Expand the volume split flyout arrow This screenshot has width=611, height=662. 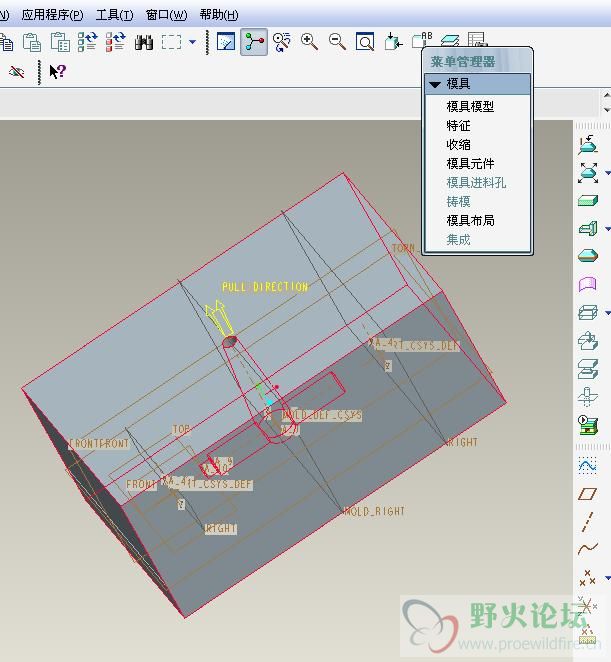[608, 313]
